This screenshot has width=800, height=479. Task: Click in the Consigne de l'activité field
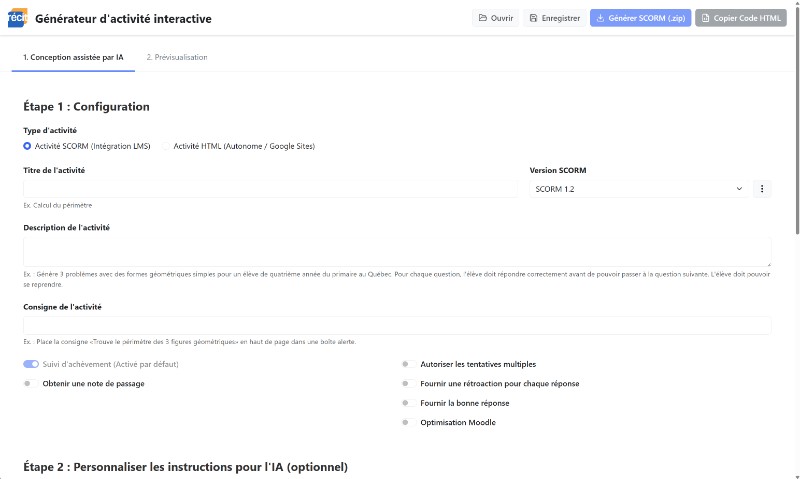click(397, 325)
